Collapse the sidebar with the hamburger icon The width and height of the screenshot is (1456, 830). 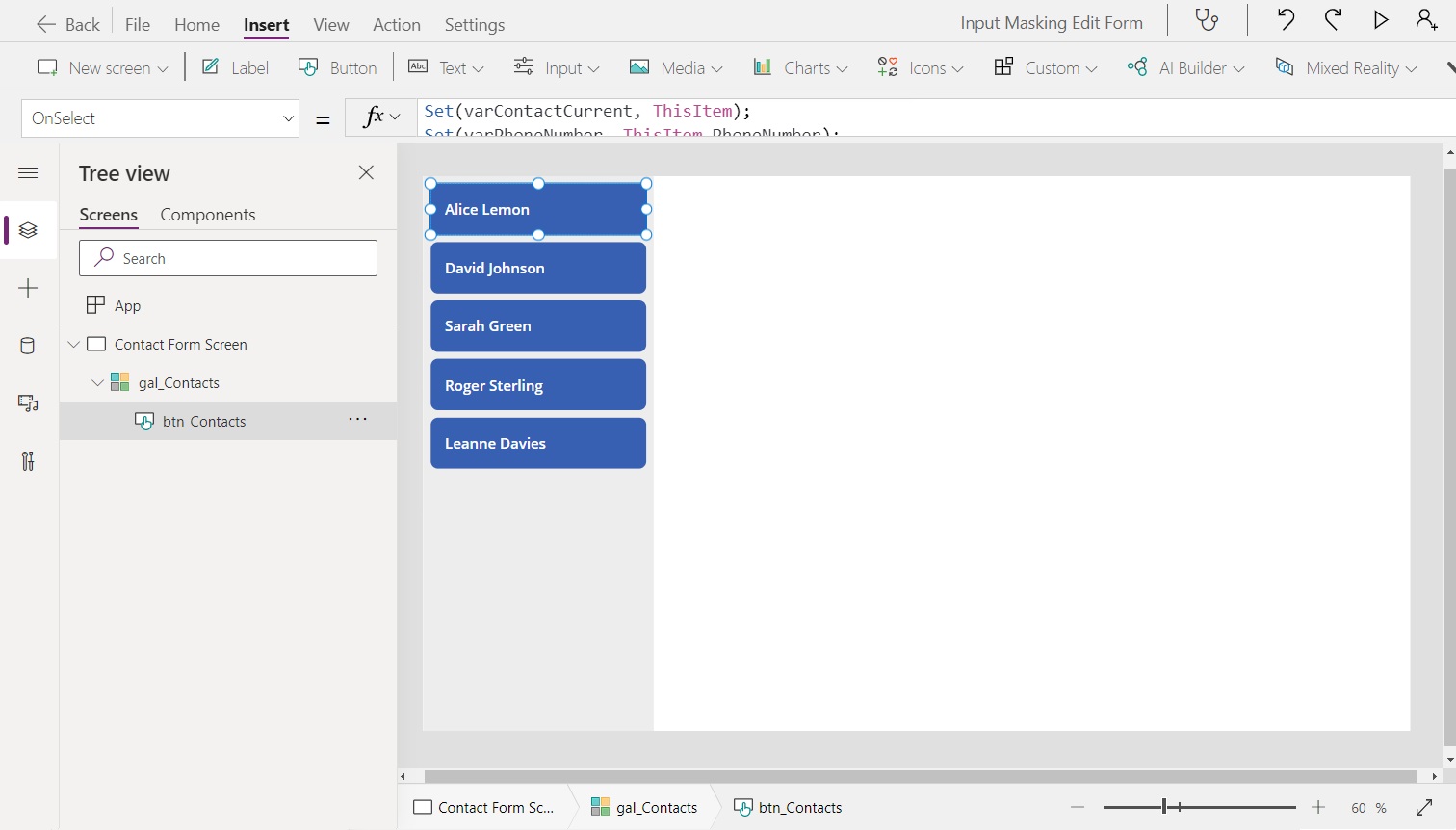point(28,173)
